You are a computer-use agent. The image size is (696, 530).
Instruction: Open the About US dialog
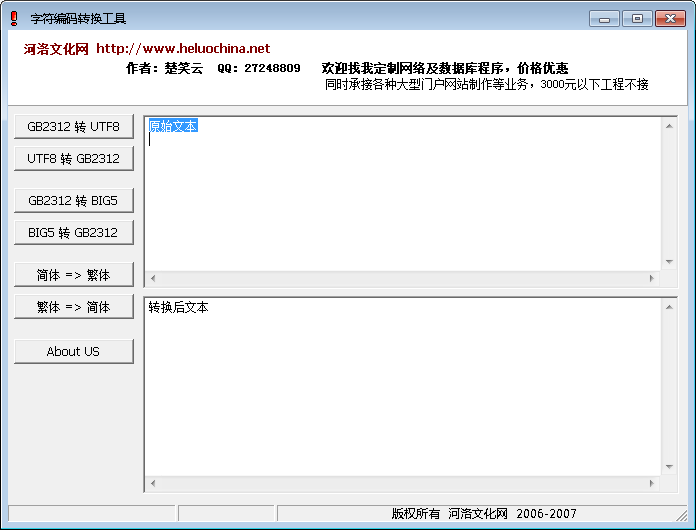pyautogui.click(x=74, y=352)
